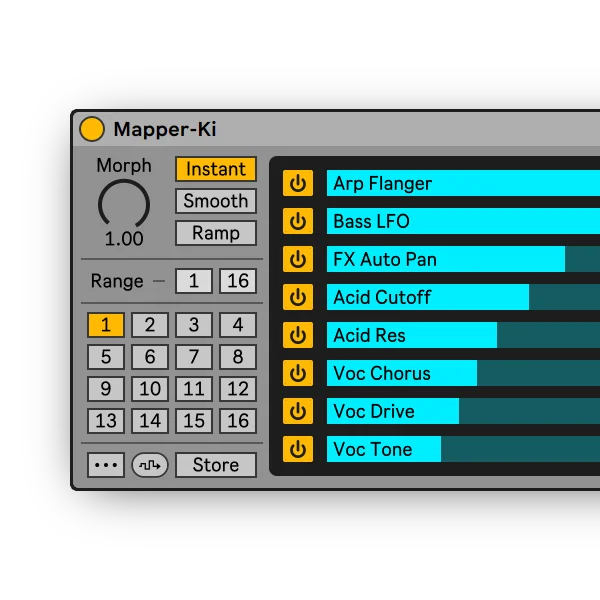Select preset slot 1
This screenshot has height=600, width=600.
[x=106, y=325]
